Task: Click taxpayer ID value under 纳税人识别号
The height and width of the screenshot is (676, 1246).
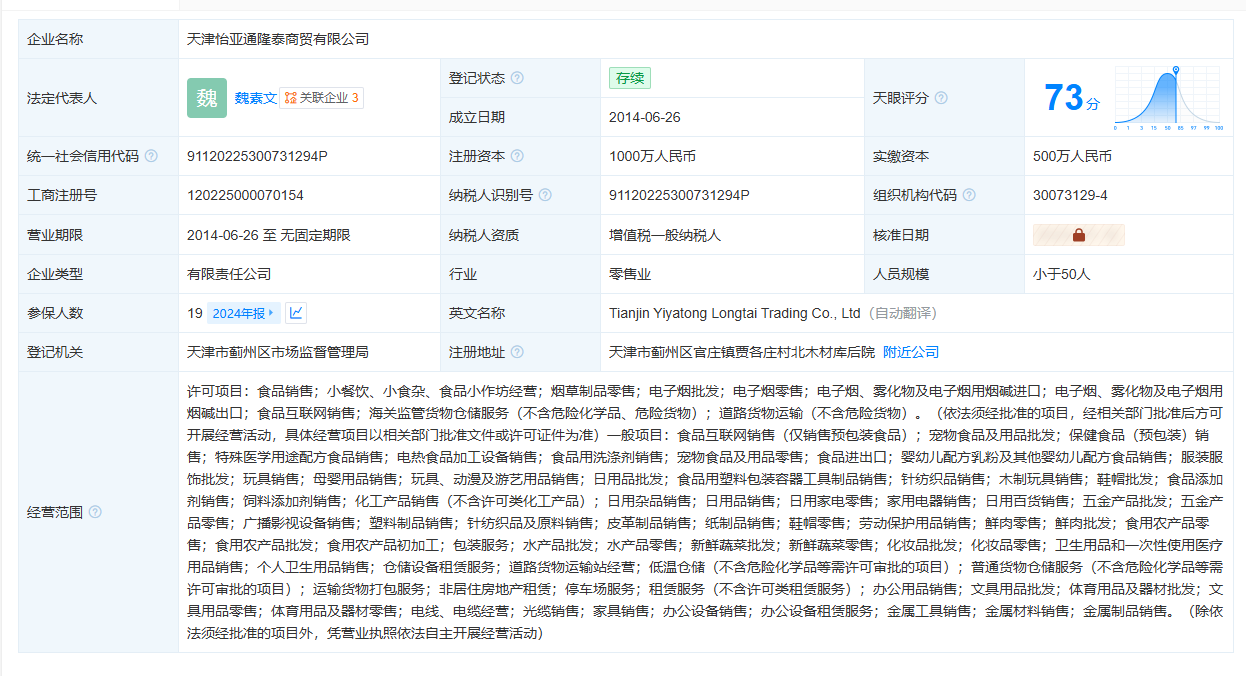Action: pos(679,195)
